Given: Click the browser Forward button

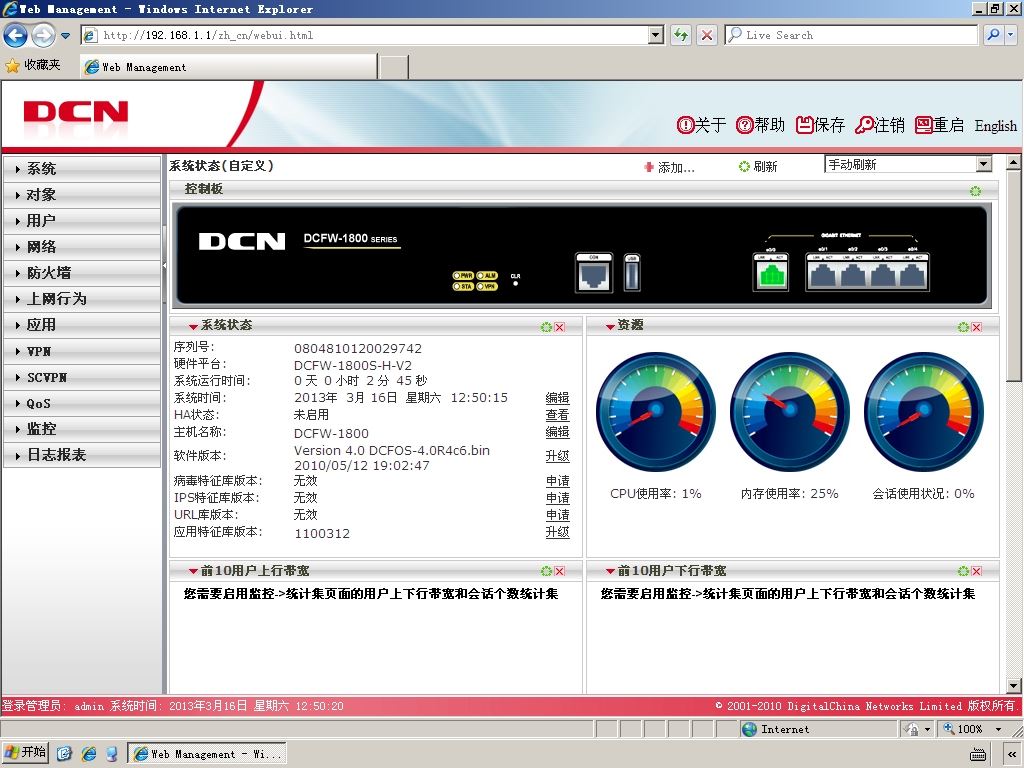Looking at the screenshot, I should click(x=43, y=35).
